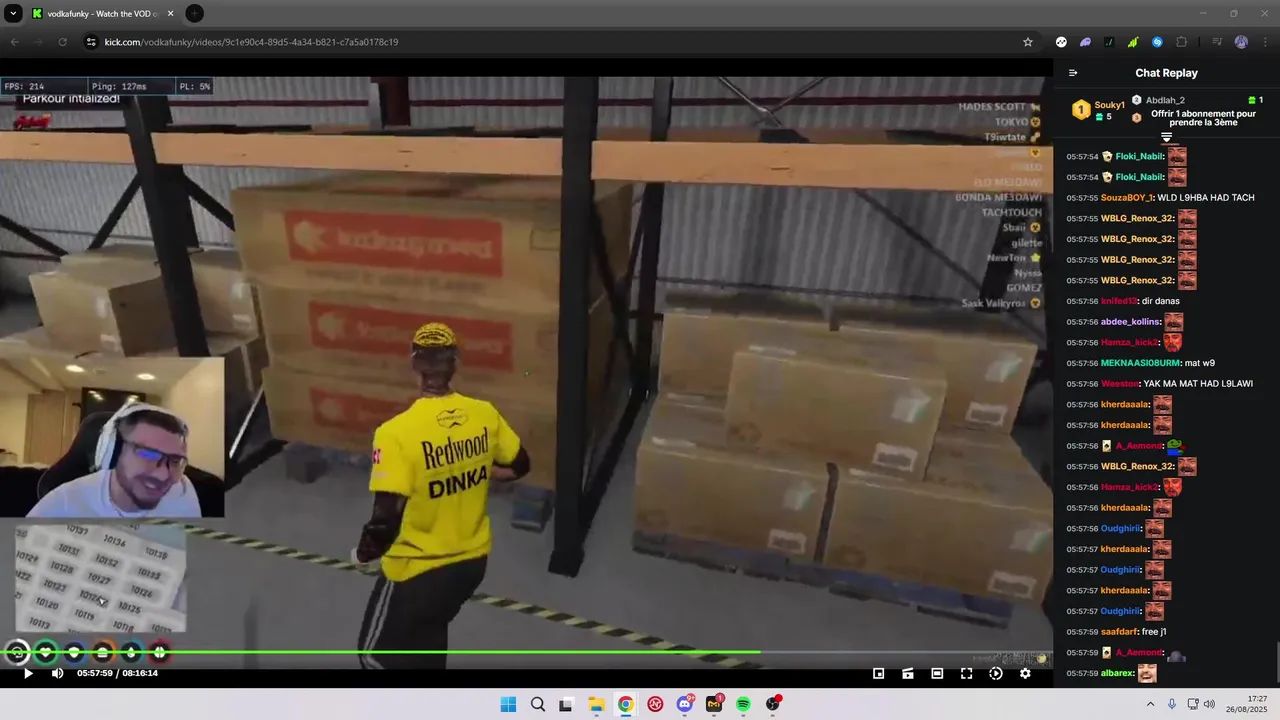Open the dark green square extension icon
Viewport: 1280px width, 720px height.
1109,42
